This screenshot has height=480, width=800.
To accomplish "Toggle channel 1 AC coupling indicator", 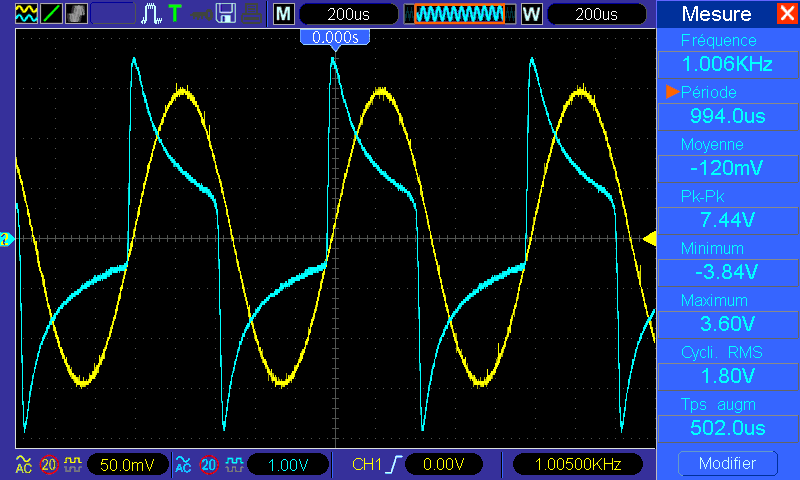I will click(x=23, y=464).
